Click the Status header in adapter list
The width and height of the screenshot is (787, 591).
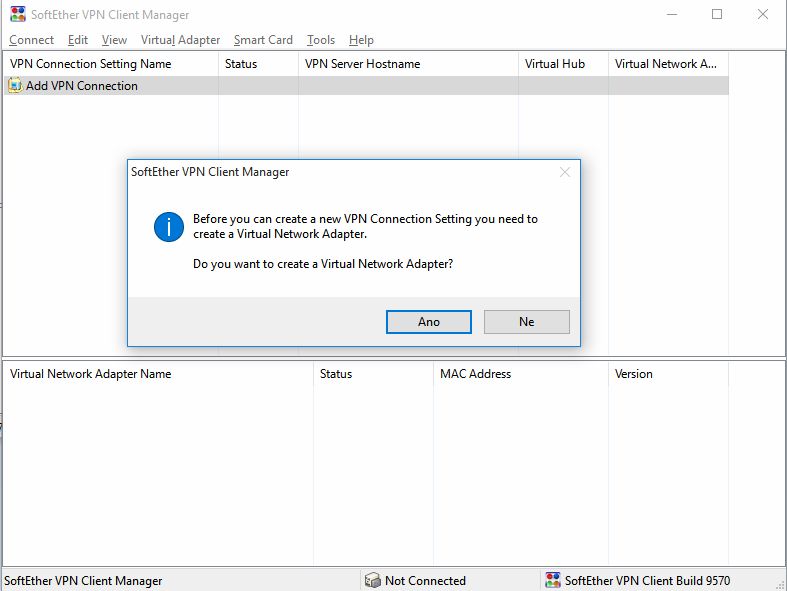click(x=373, y=374)
